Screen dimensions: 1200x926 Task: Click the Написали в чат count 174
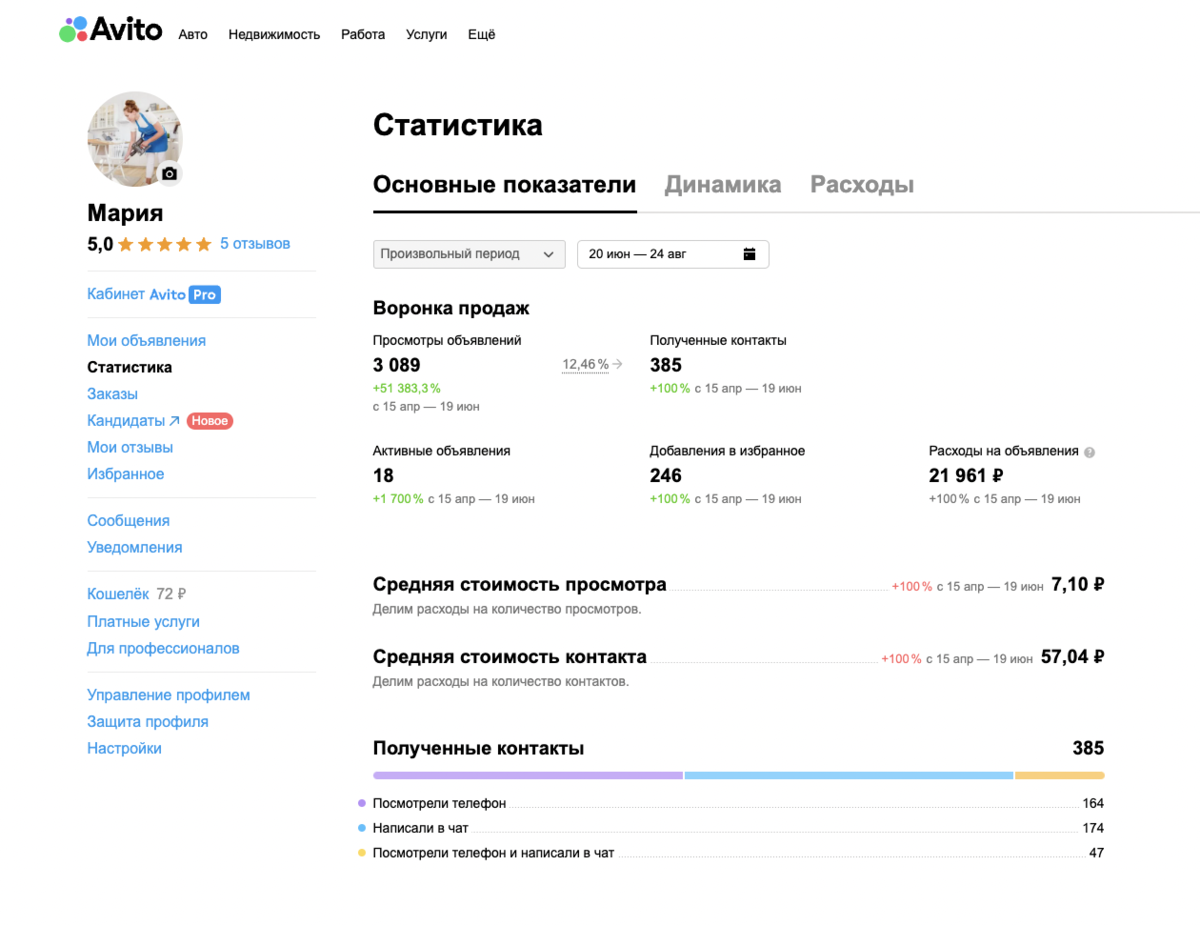pyautogui.click(x=1093, y=828)
